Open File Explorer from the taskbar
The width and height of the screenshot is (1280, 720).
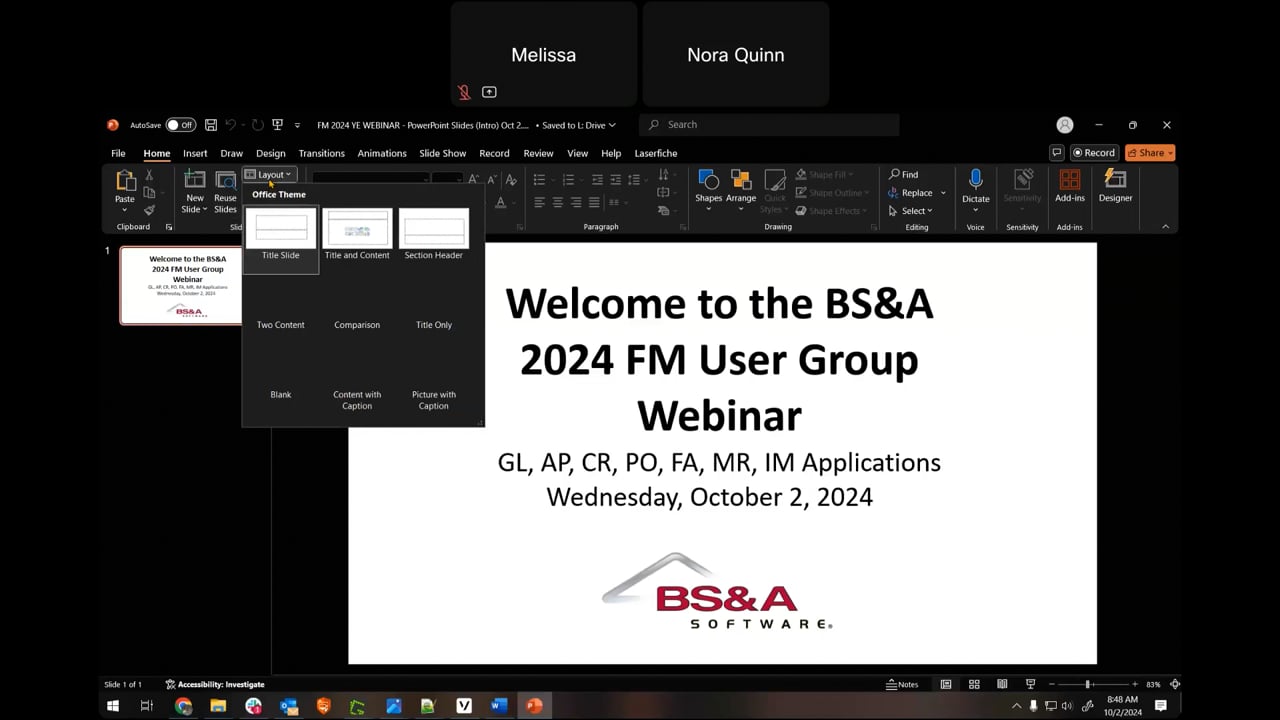tap(218, 706)
